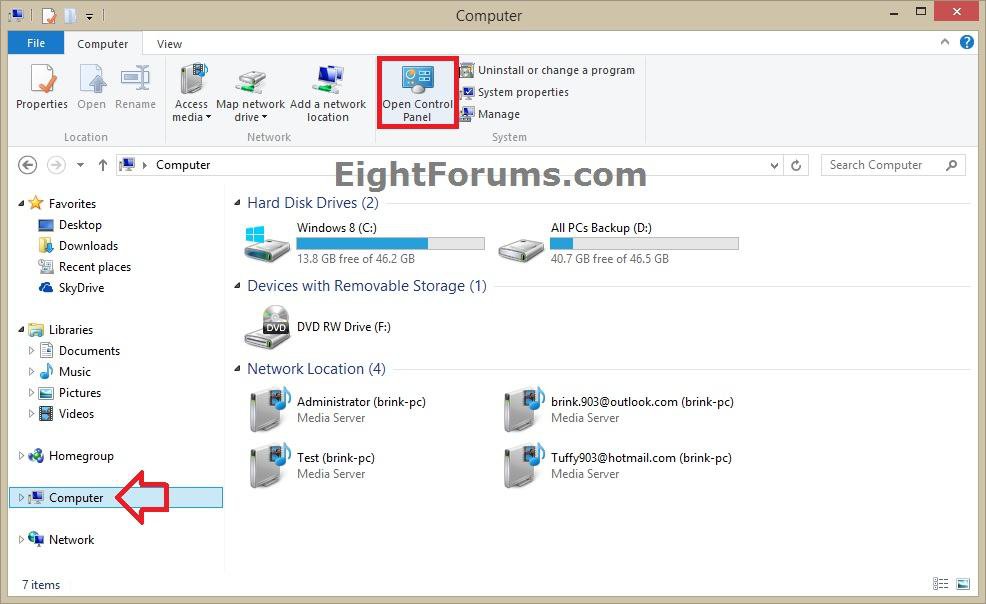986x604 pixels.
Task: Click Computer in the address bar
Action: click(x=183, y=165)
